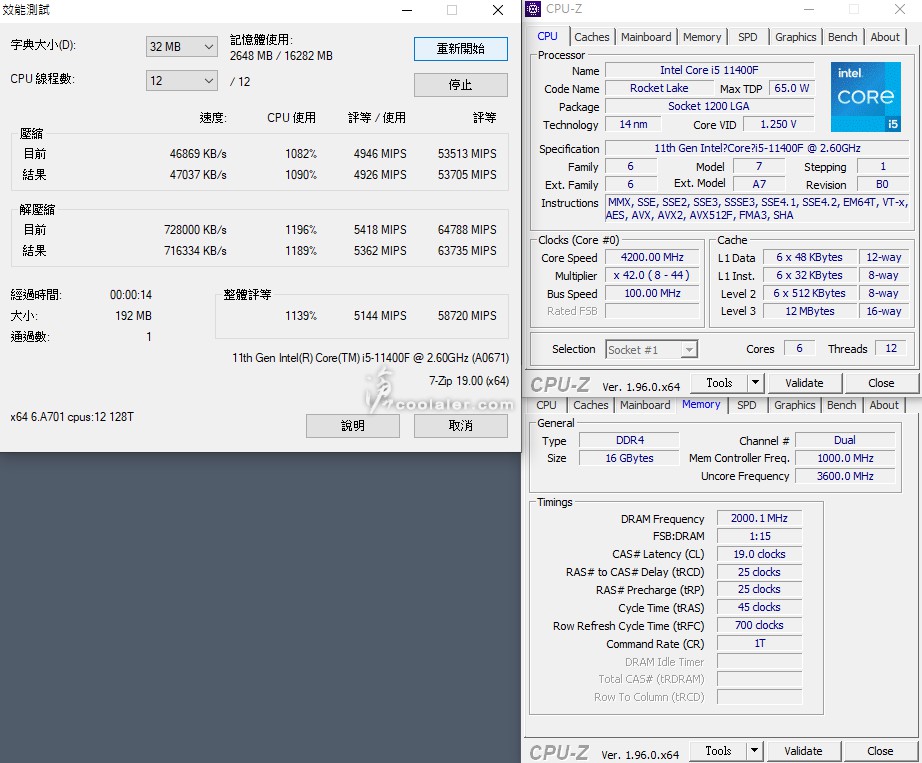
Task: Click the memory Type value DDR4
Action: [x=629, y=440]
